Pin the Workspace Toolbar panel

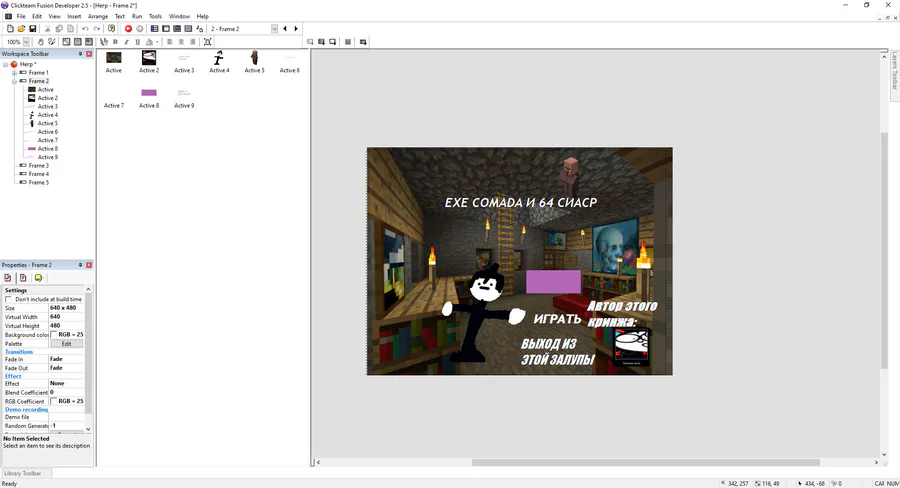pyautogui.click(x=80, y=53)
